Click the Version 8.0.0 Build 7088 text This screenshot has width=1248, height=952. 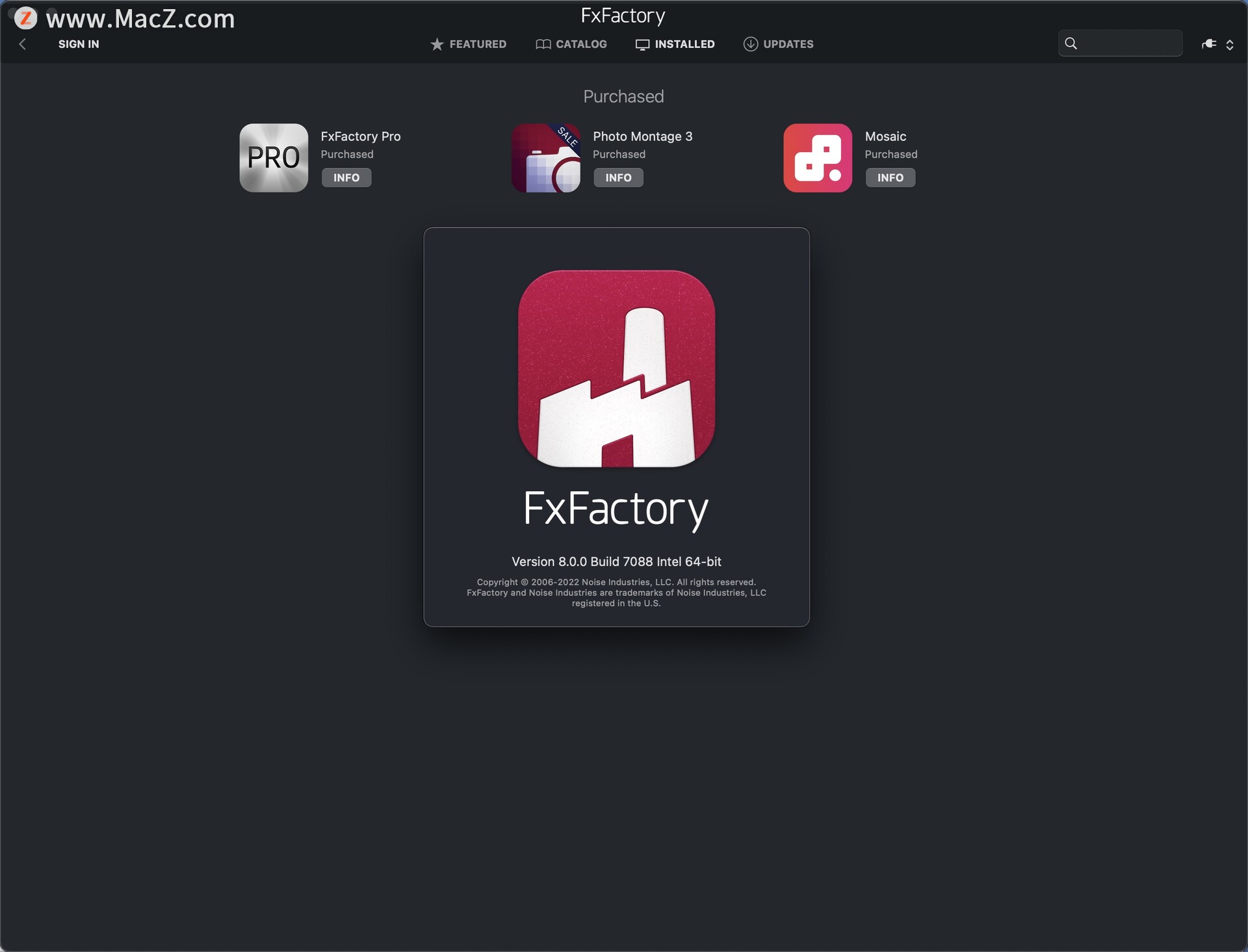click(x=616, y=561)
